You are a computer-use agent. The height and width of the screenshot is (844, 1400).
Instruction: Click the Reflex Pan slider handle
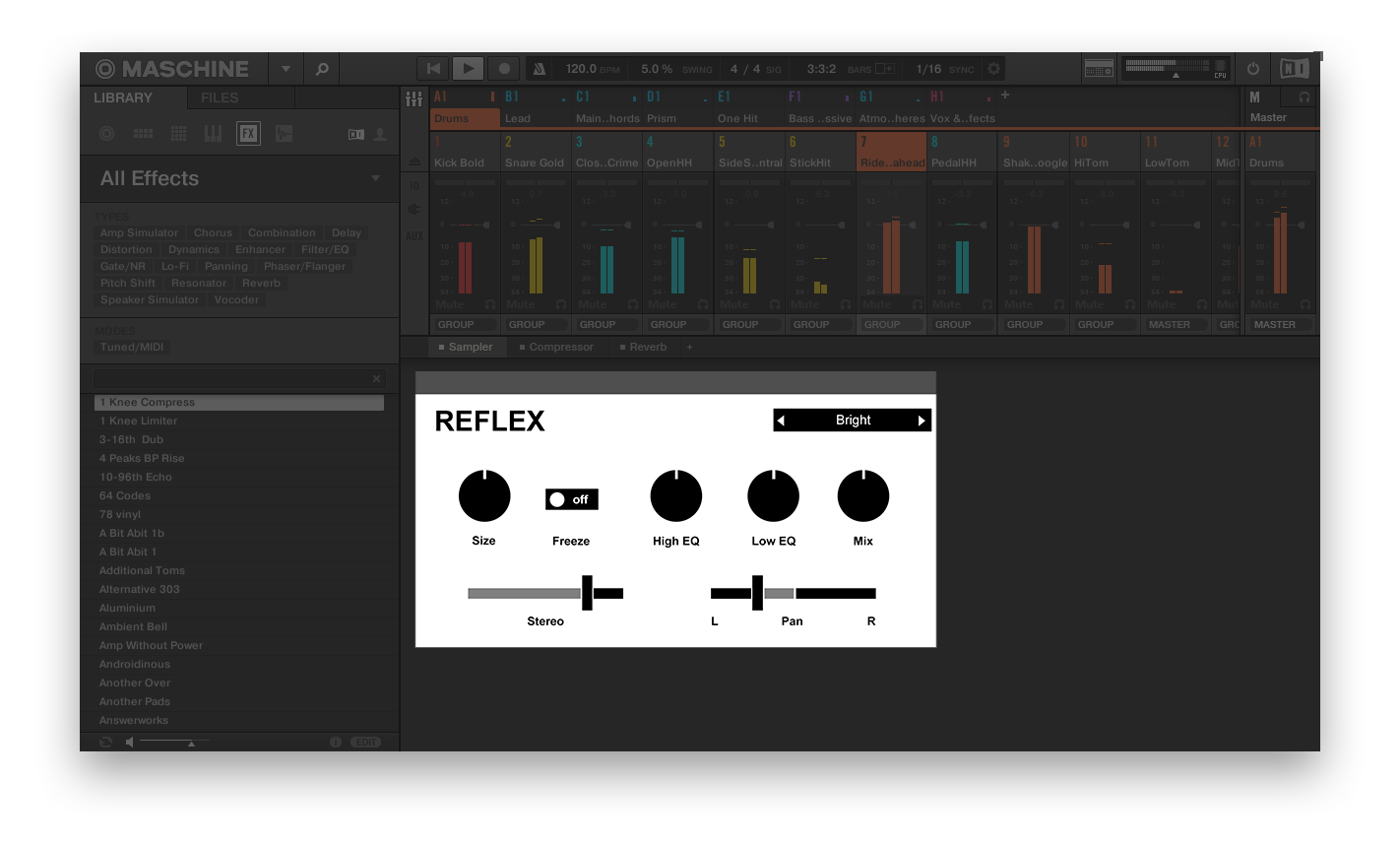(757, 593)
